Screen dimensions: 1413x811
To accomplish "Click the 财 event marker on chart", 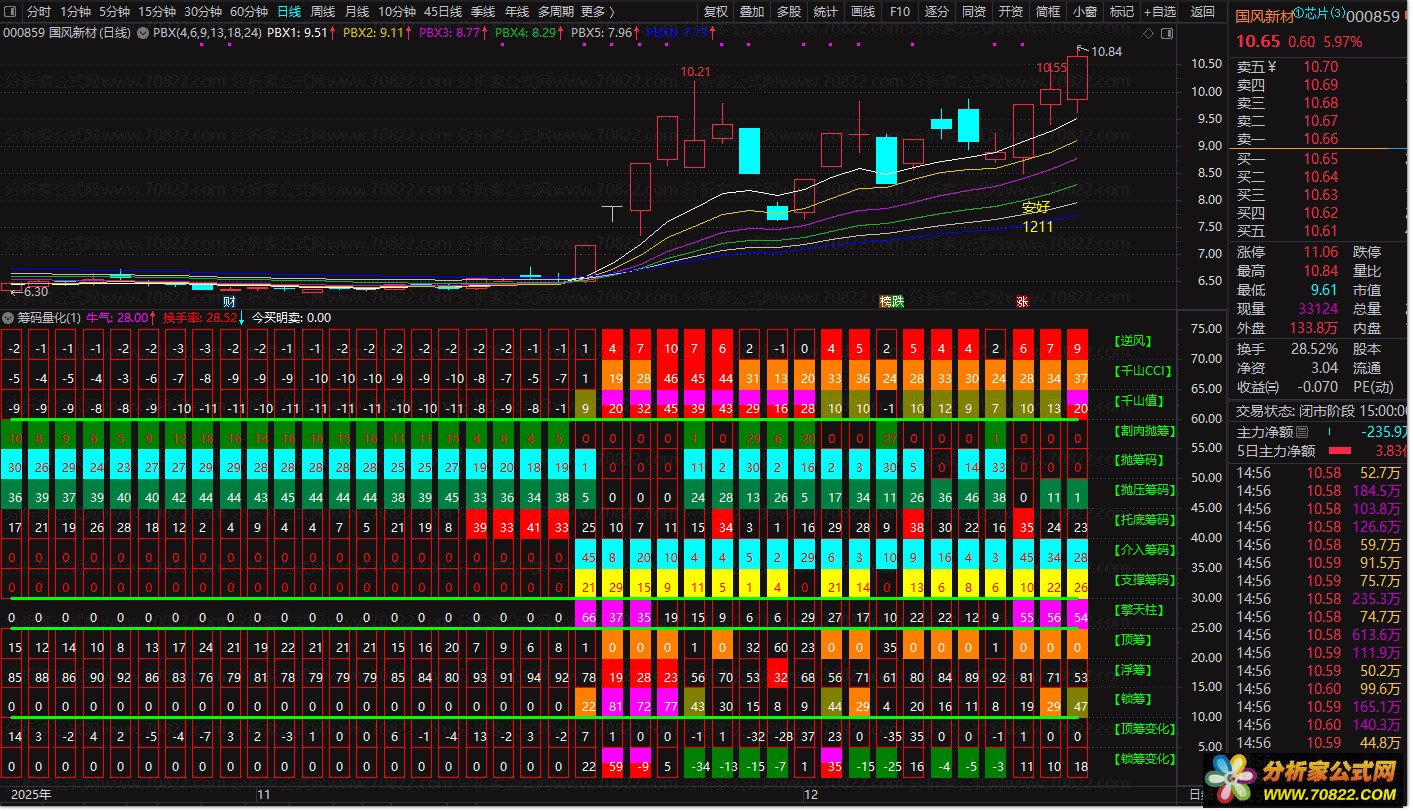I will point(229,301).
